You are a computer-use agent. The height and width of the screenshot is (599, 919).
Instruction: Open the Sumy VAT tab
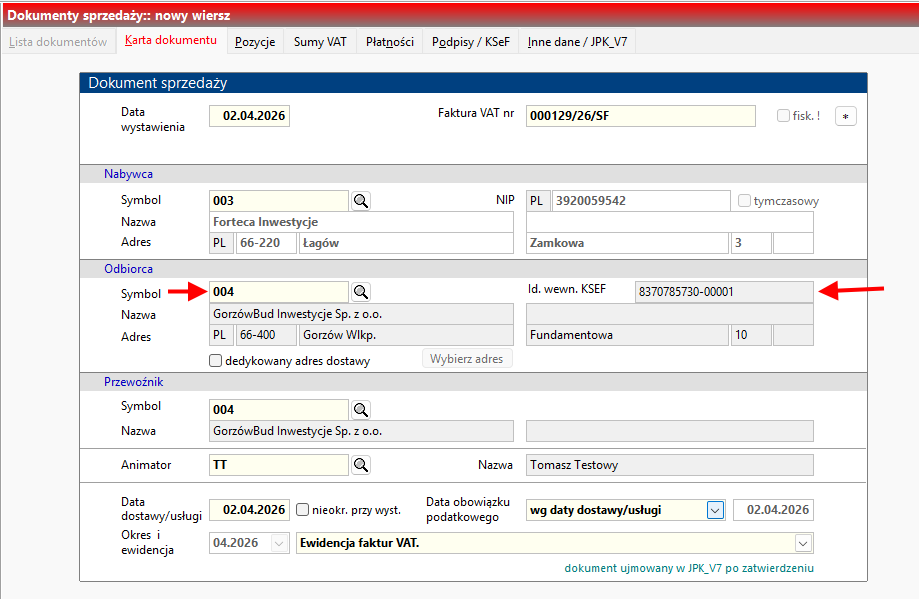pos(320,42)
